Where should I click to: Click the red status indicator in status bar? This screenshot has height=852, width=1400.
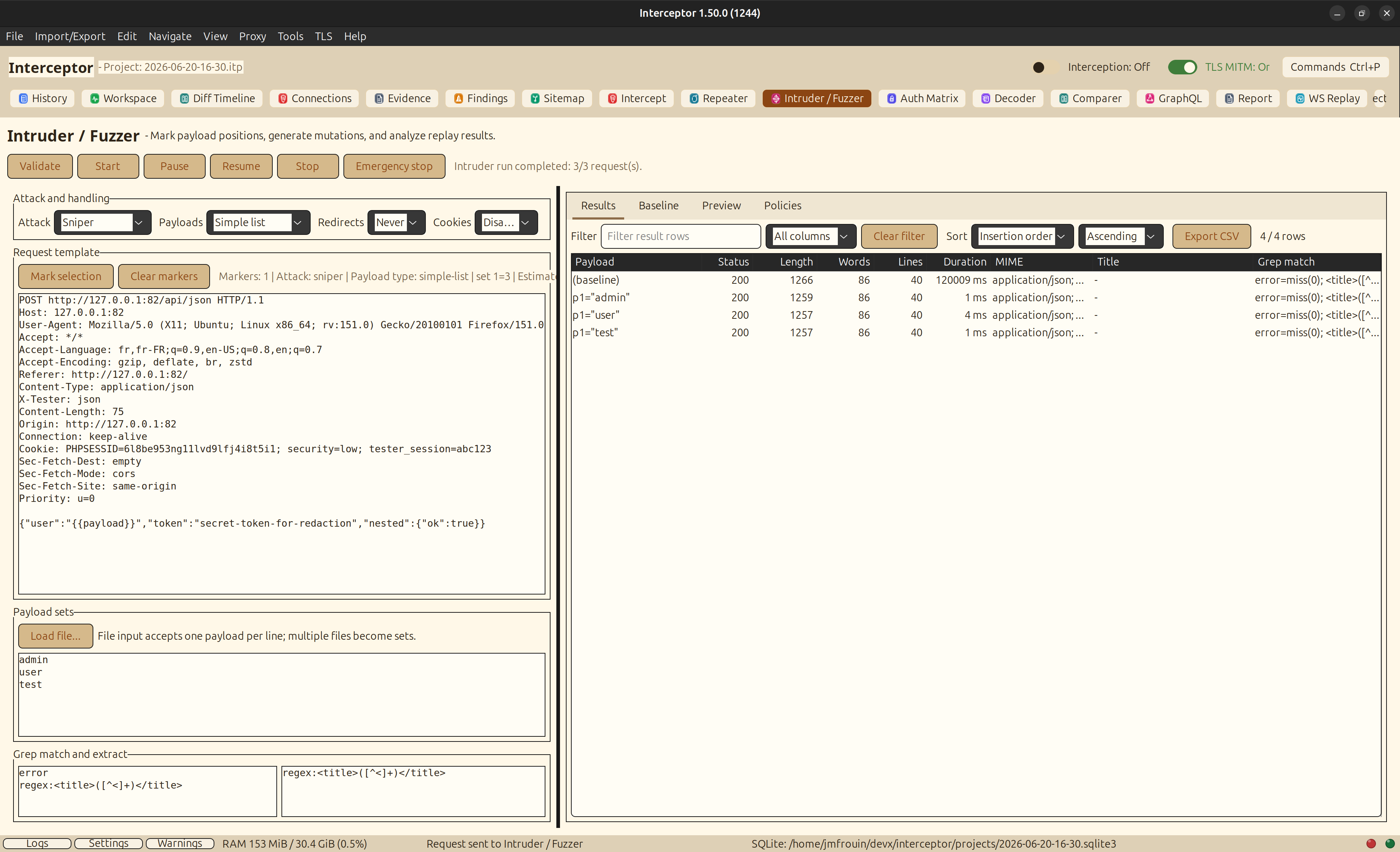point(1371,844)
